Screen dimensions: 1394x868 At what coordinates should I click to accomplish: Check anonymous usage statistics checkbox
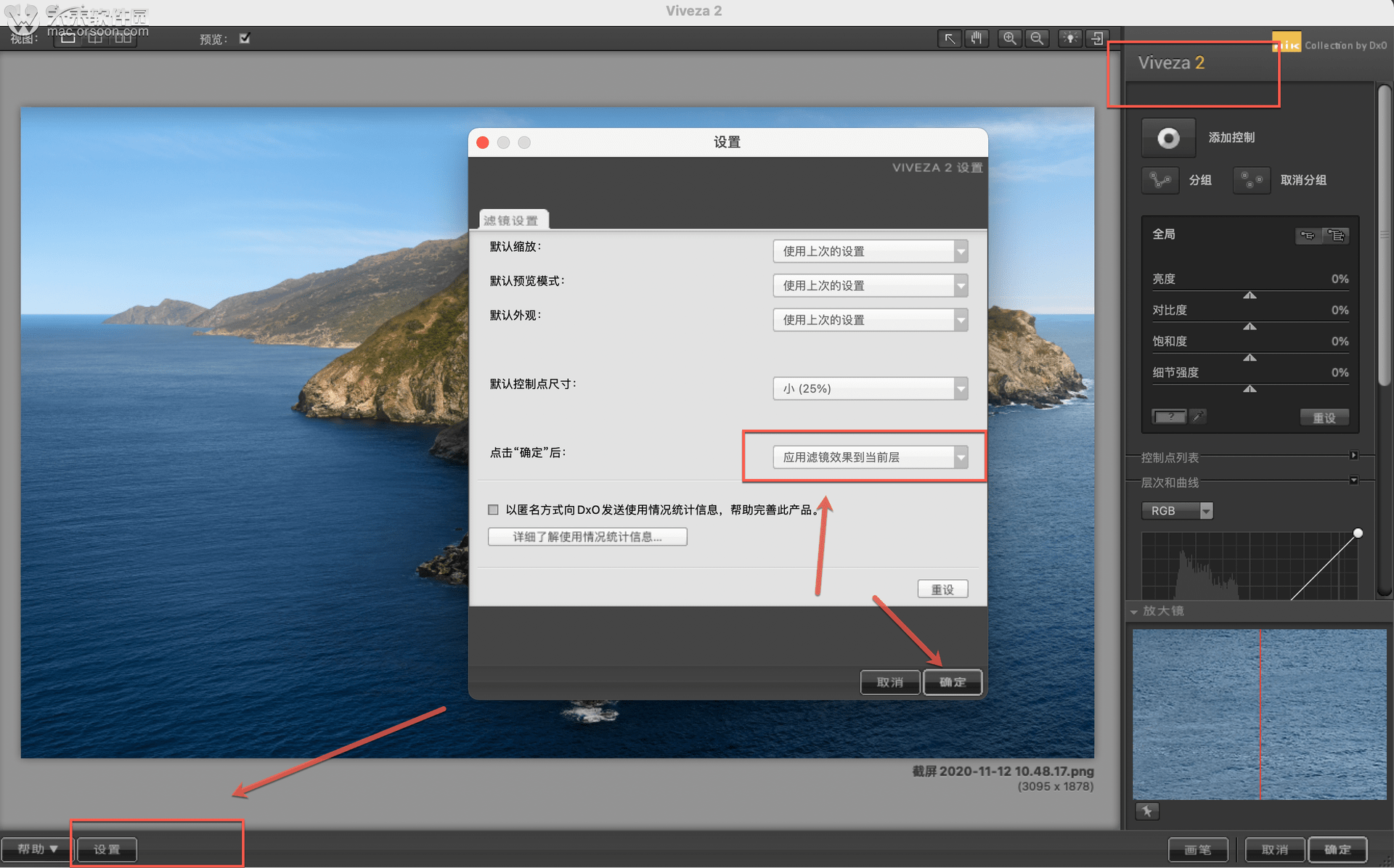[493, 509]
